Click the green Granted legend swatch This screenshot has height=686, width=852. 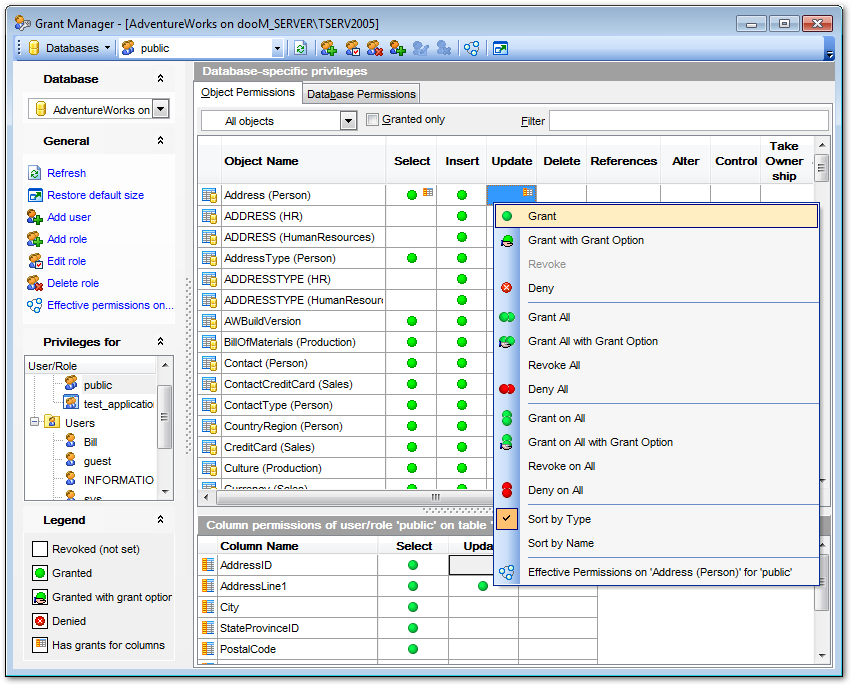coord(40,573)
